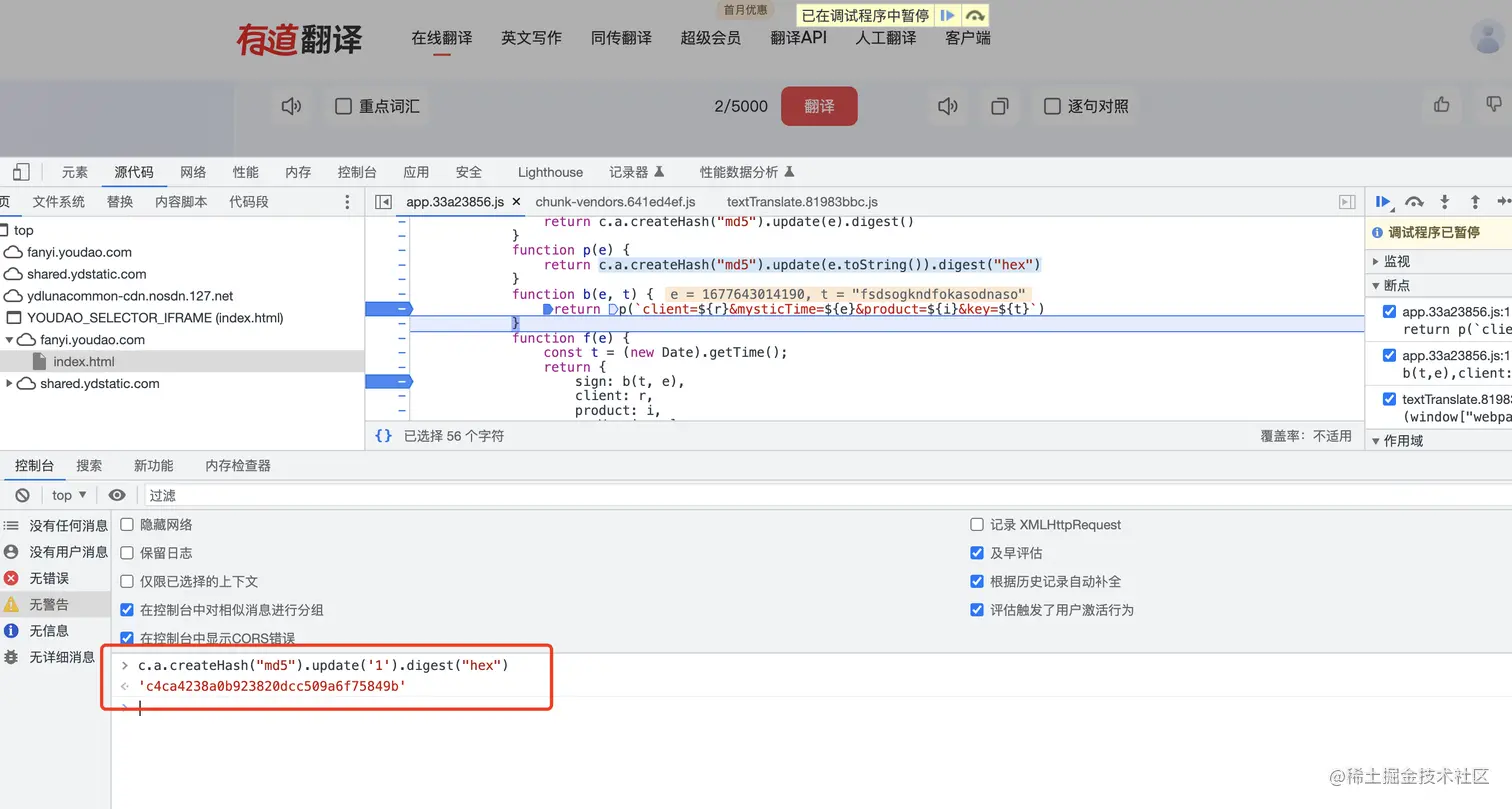Clear the console with the ban icon
The width and height of the screenshot is (1512, 809).
(x=22, y=495)
